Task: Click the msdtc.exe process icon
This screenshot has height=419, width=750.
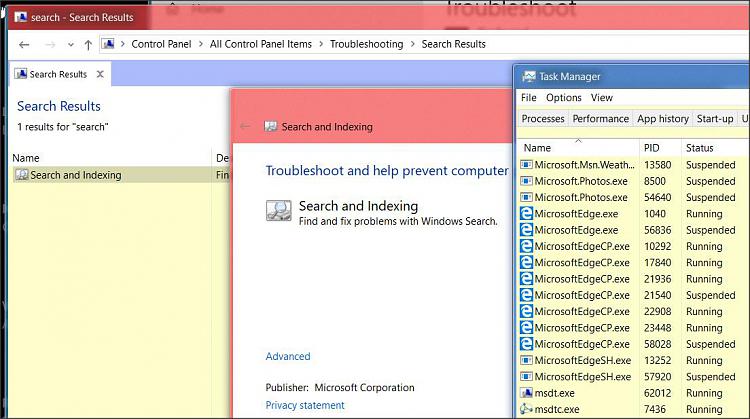Action: click(526, 409)
